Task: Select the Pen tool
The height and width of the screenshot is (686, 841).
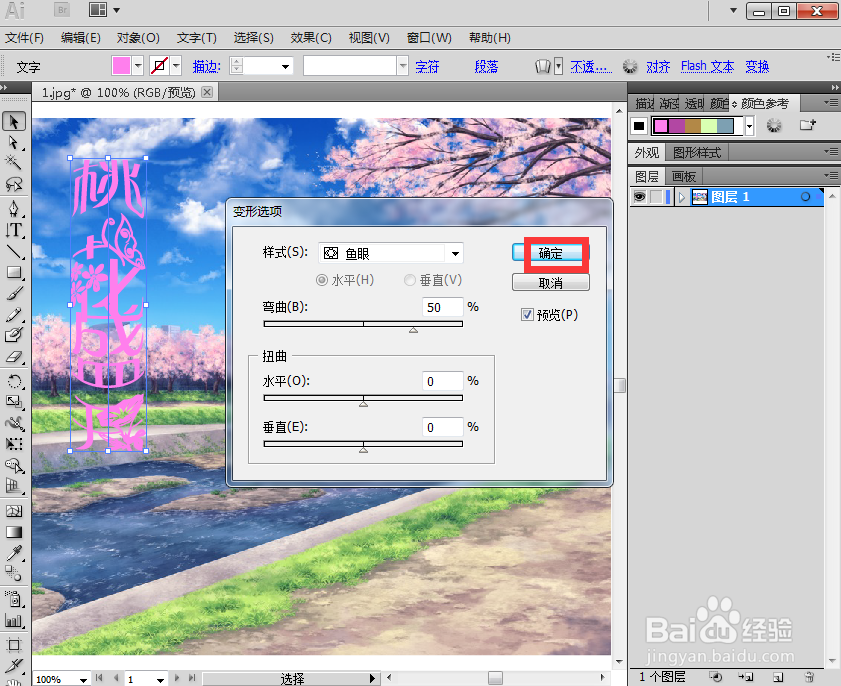Action: 14,208
